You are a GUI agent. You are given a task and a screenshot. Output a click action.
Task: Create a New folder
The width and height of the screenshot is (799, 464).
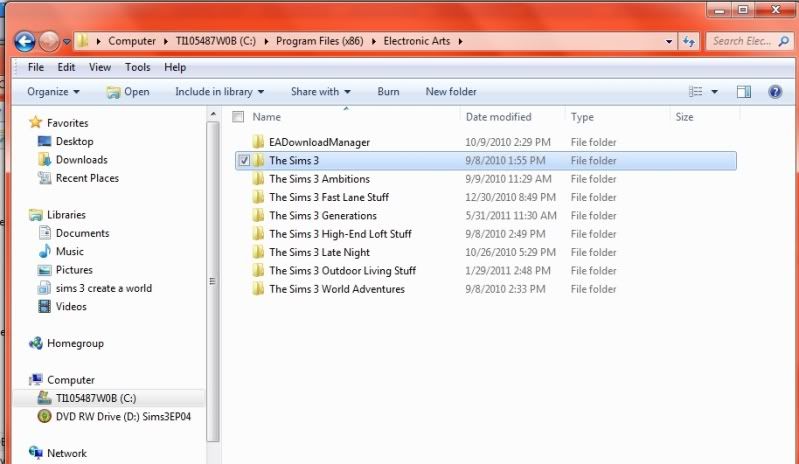coord(451,92)
